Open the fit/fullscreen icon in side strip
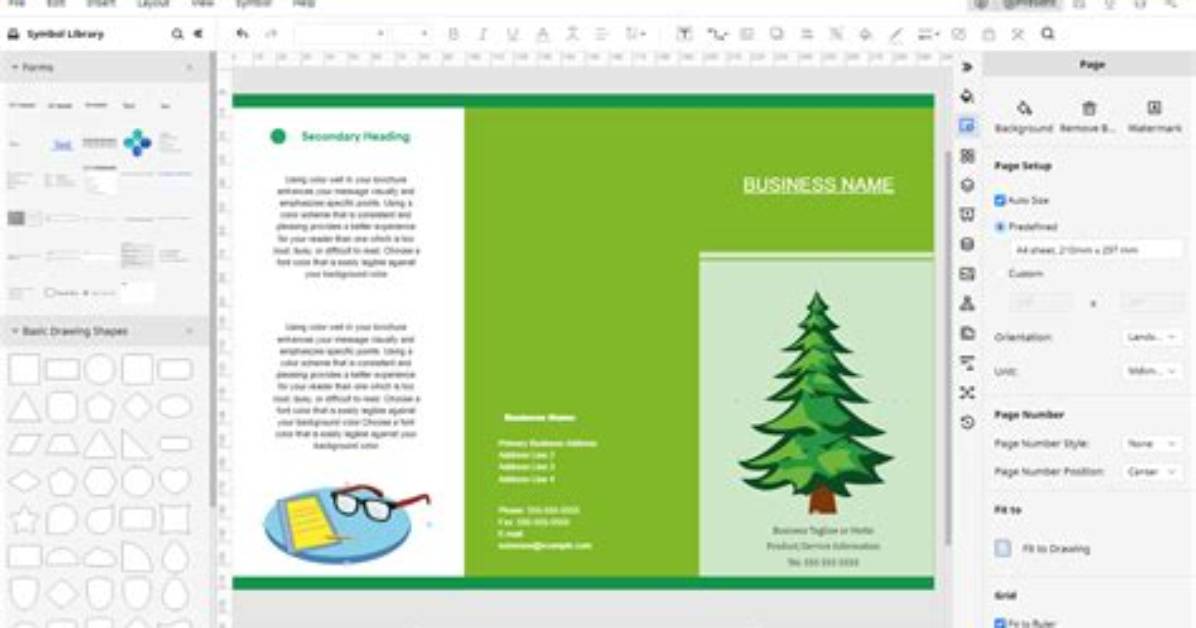 coord(967,392)
